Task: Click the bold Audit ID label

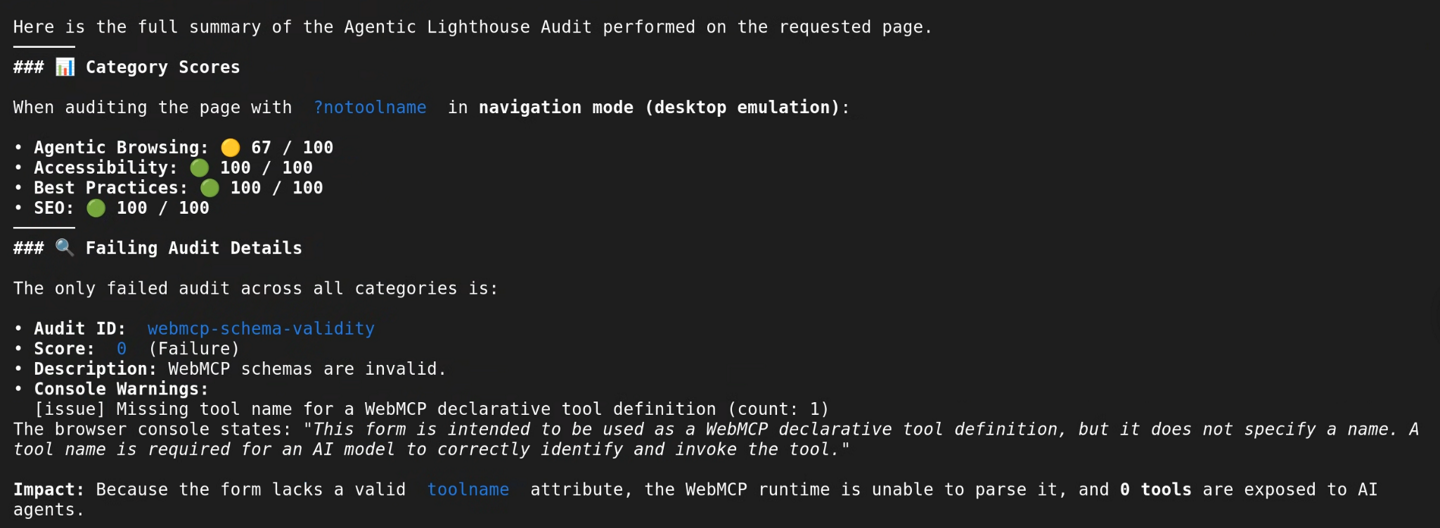Action: 81,328
